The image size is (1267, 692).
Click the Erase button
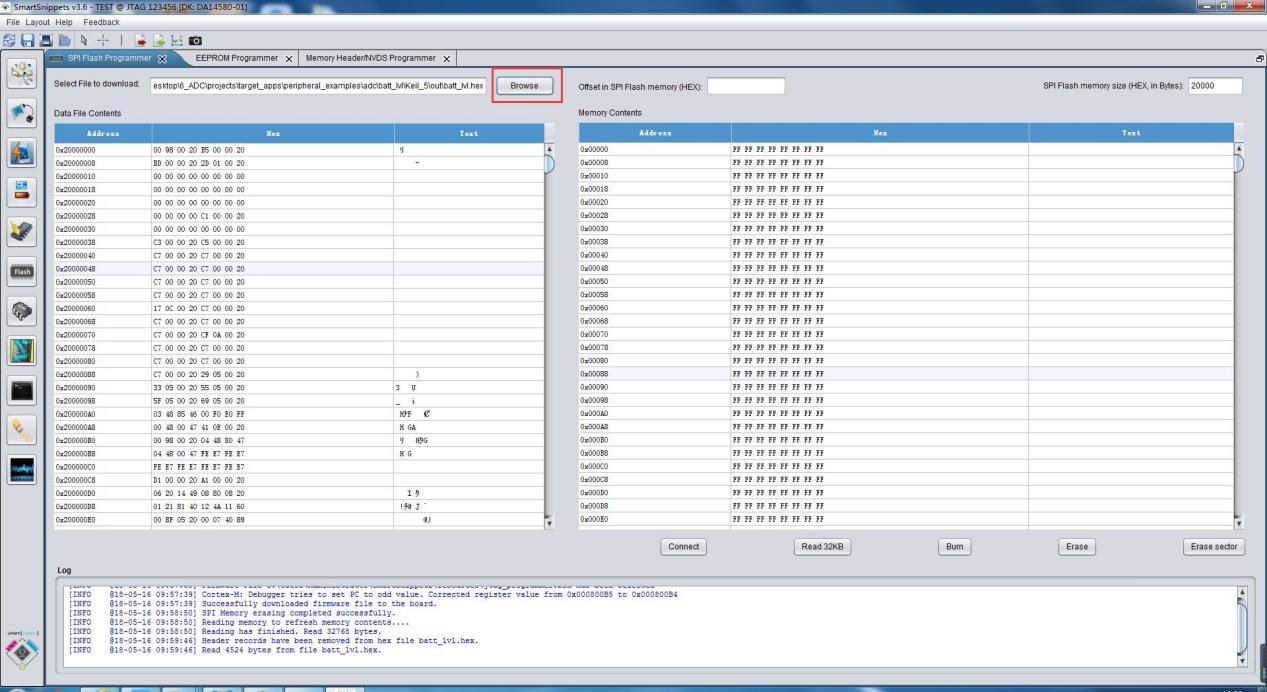coord(1077,547)
